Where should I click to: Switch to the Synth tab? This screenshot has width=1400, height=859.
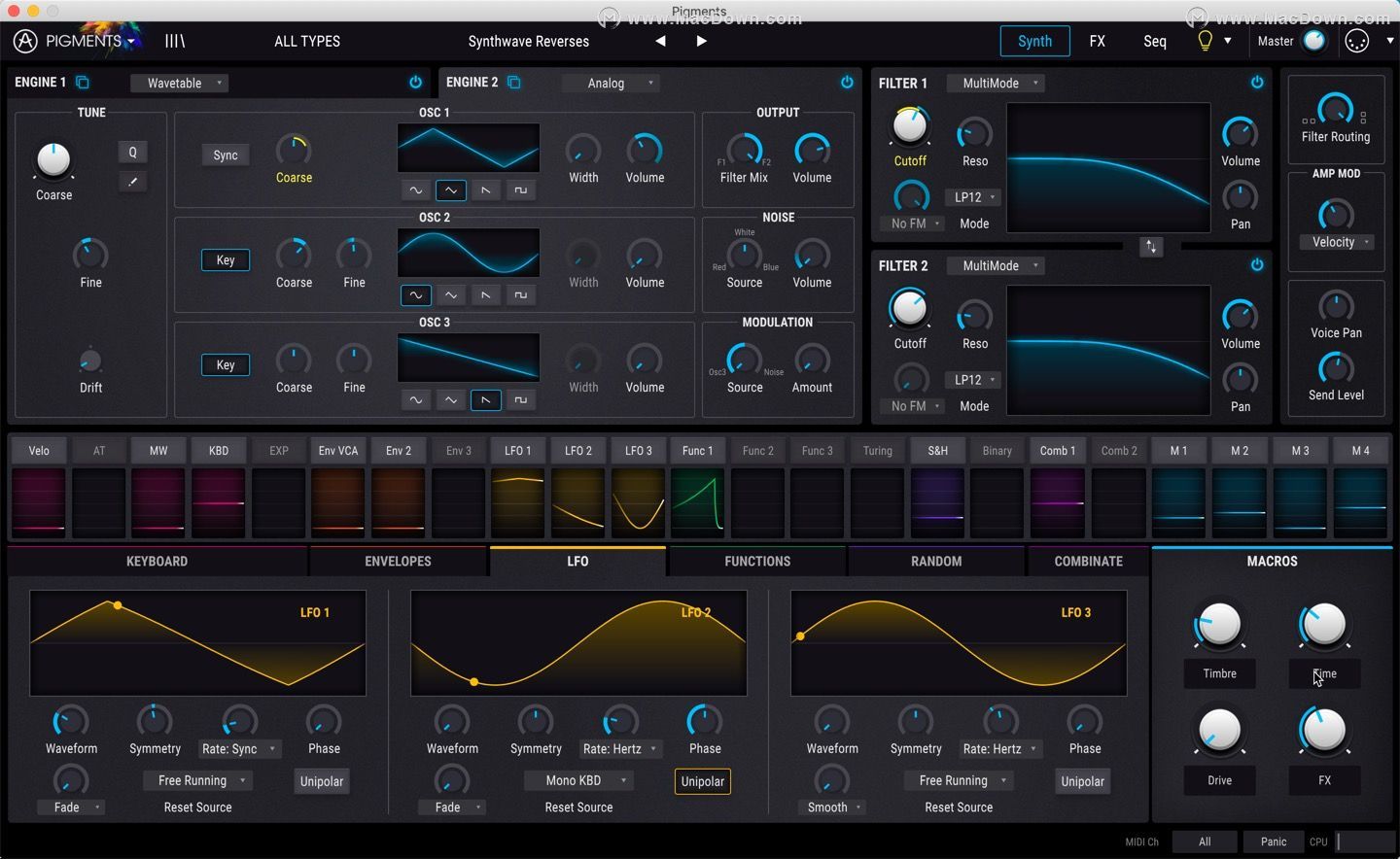coord(1034,41)
